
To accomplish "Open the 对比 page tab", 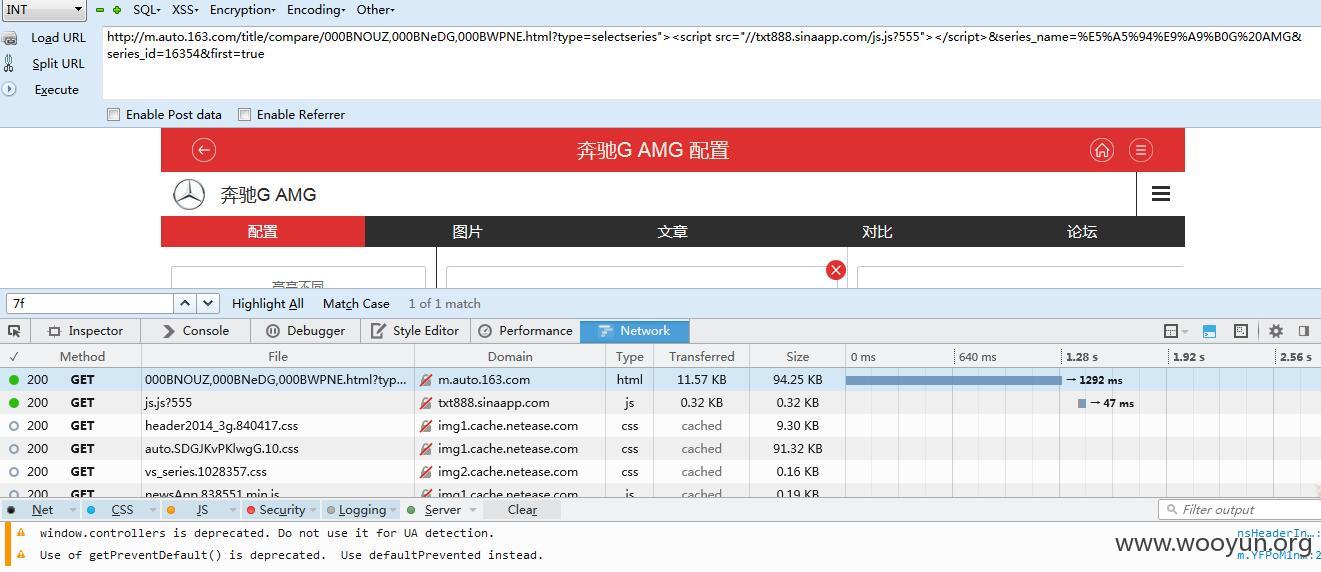I will point(877,232).
